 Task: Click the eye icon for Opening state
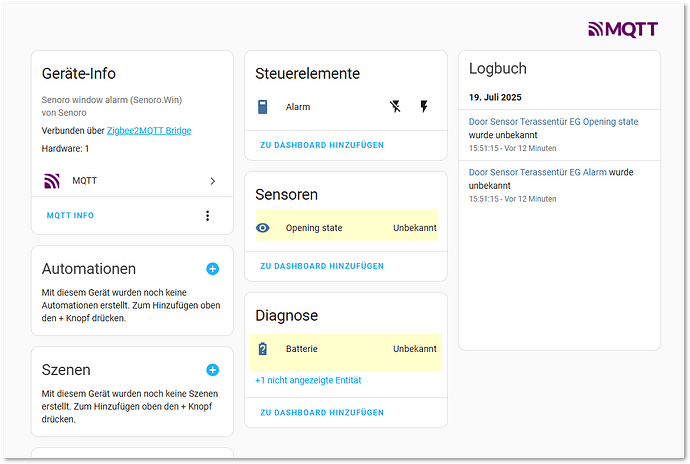tap(263, 228)
